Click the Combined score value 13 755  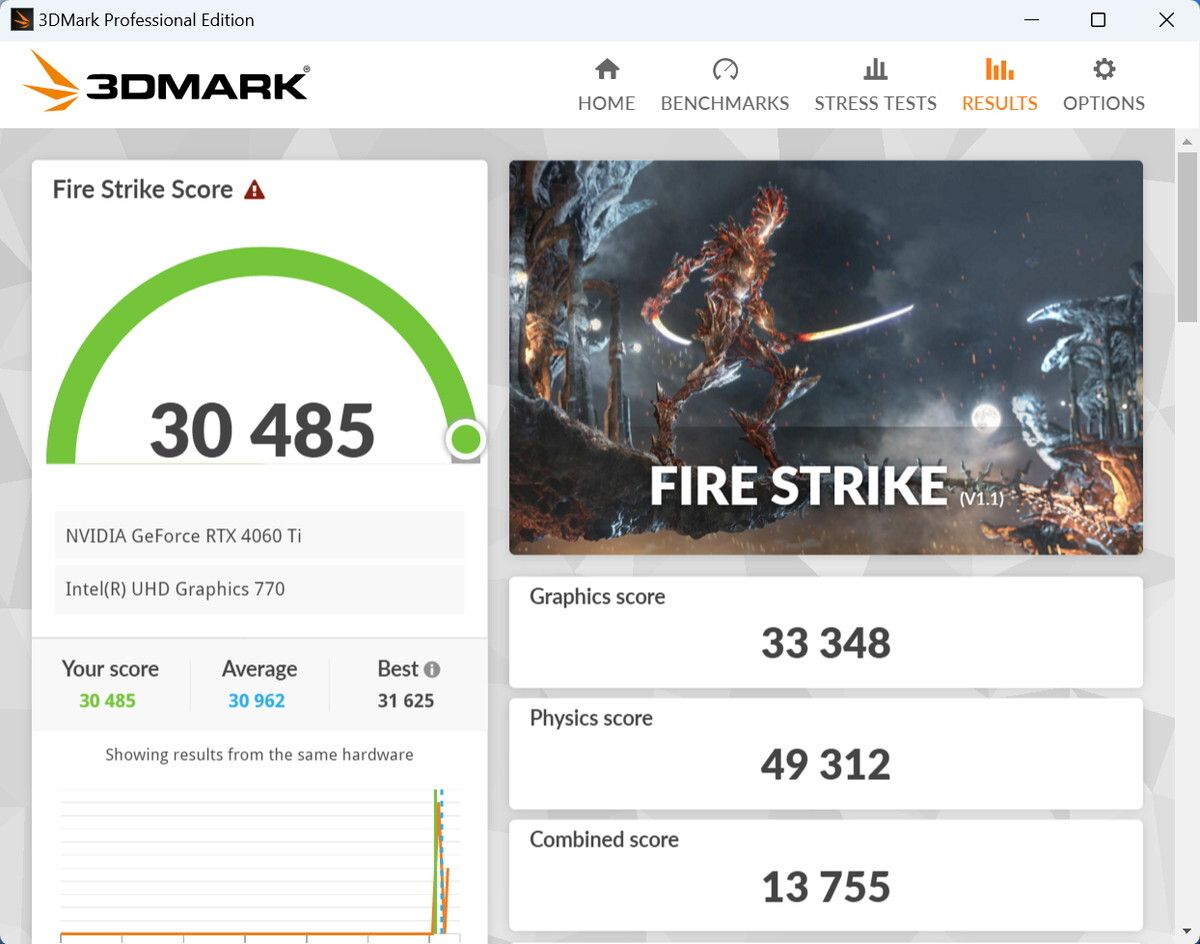pyautogui.click(x=826, y=887)
